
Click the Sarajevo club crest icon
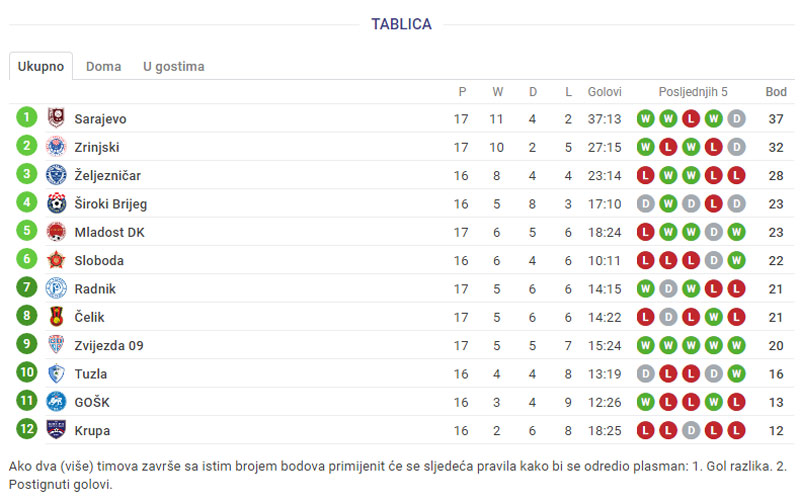point(56,118)
